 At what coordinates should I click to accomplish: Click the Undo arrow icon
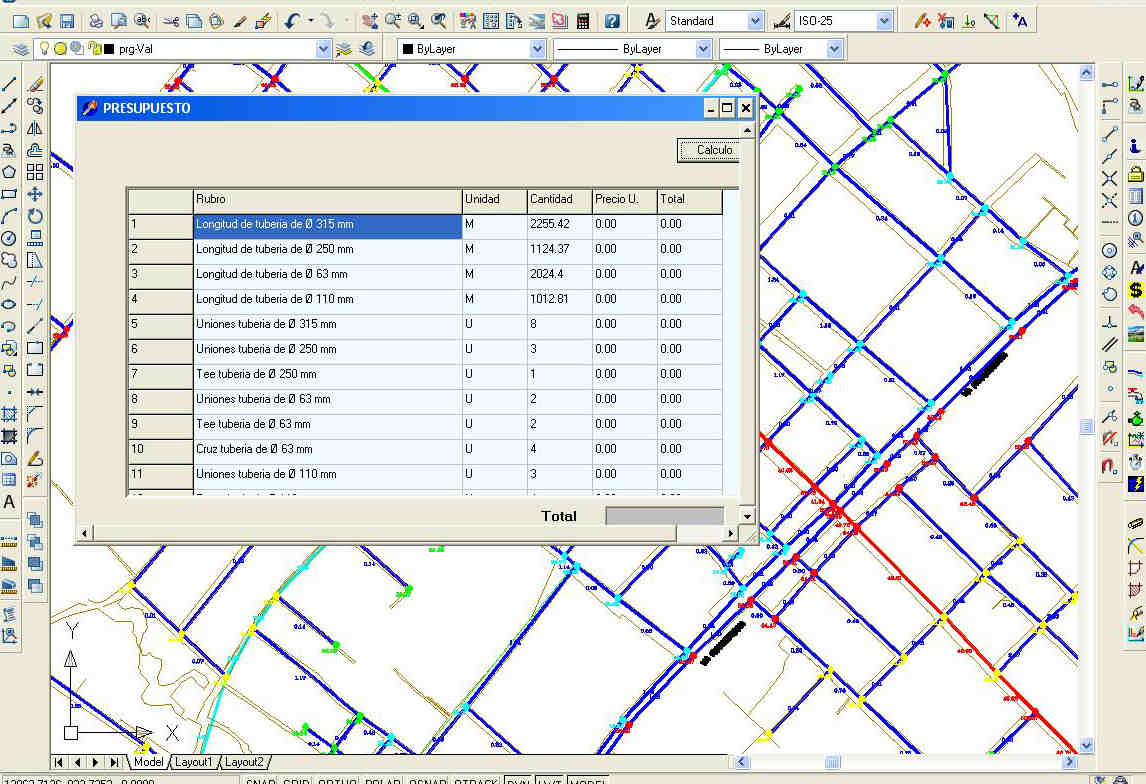[x=291, y=21]
